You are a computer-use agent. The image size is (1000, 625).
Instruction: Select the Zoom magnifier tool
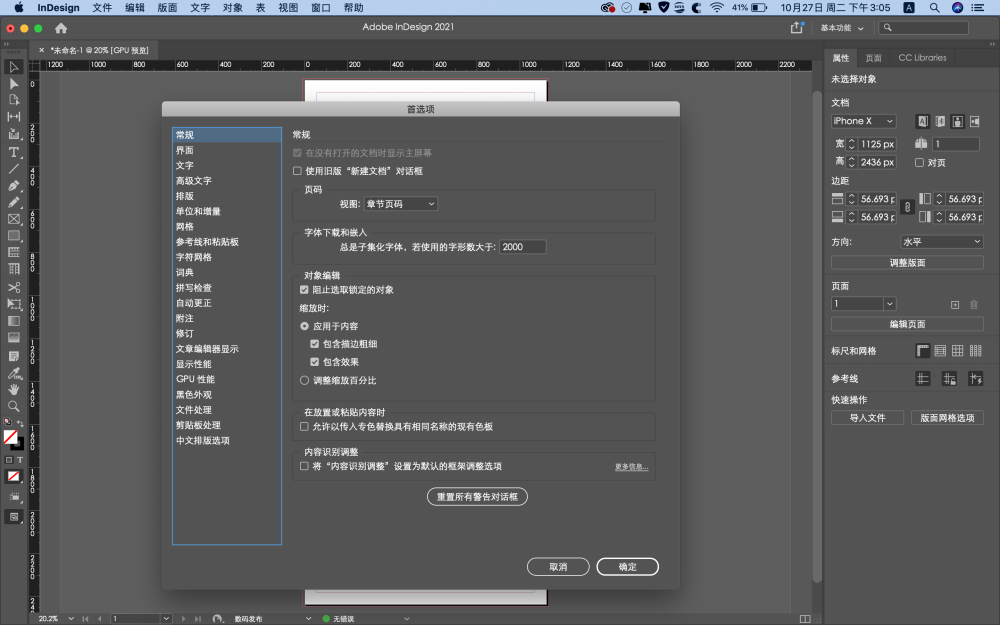tap(14, 406)
